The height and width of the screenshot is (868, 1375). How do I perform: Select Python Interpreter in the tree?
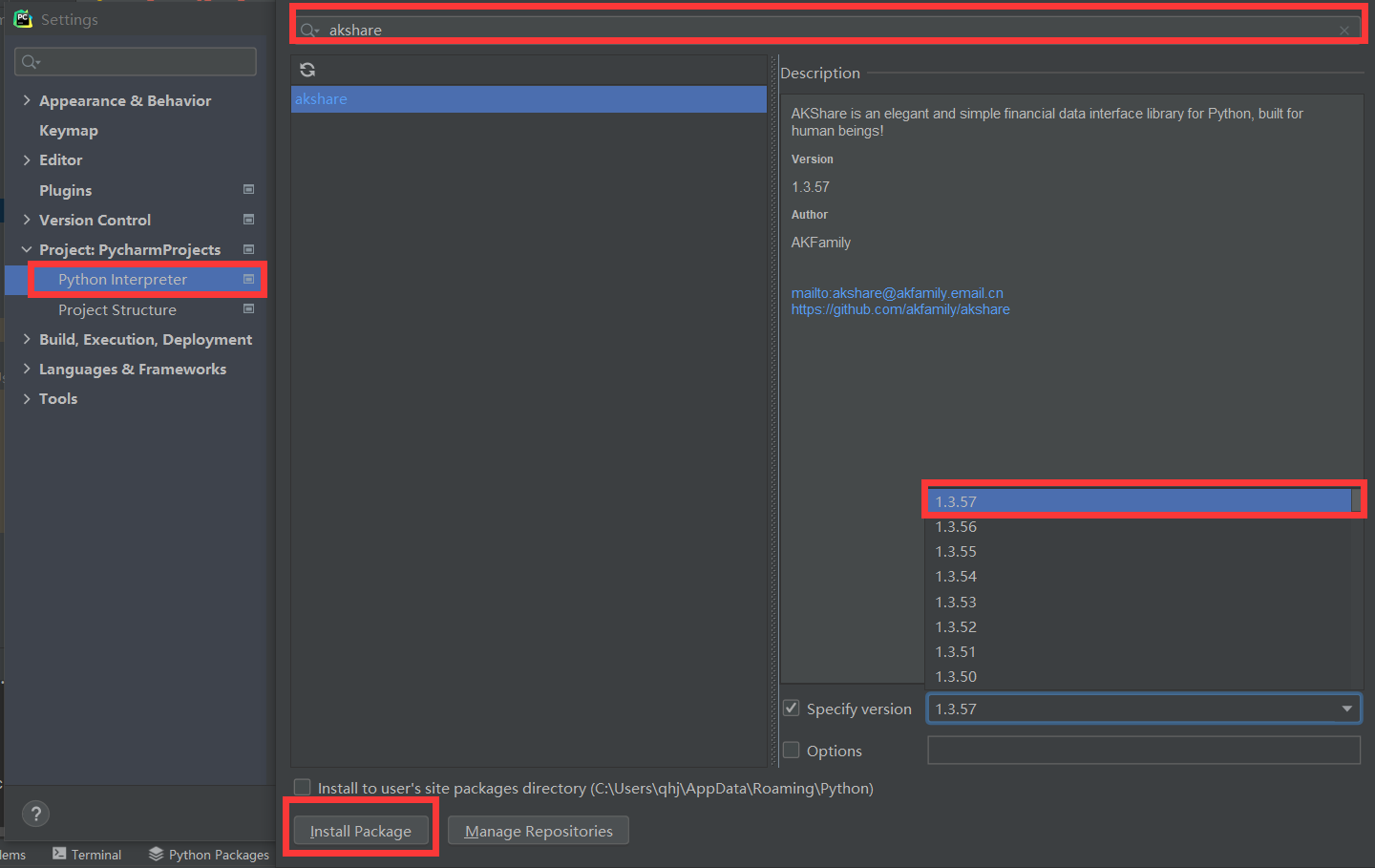click(122, 279)
